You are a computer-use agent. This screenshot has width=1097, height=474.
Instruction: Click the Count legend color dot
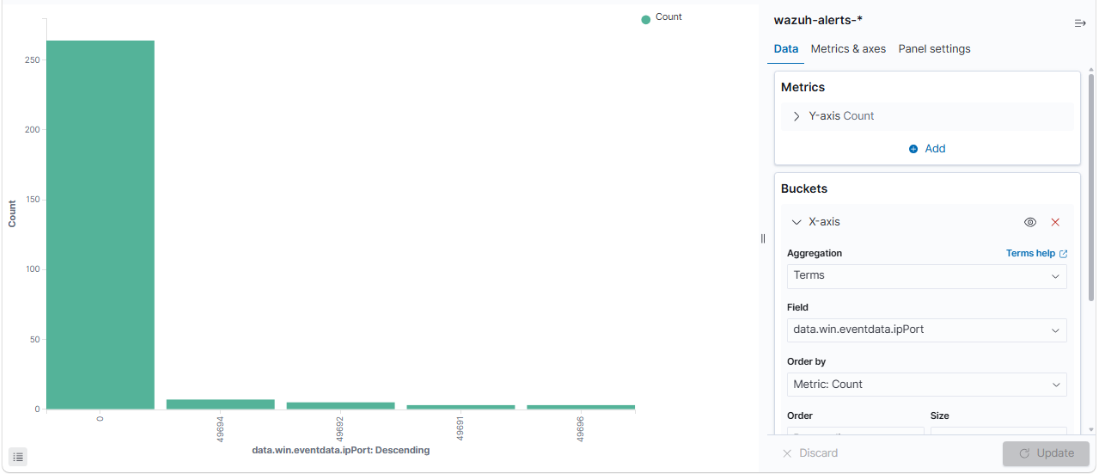[646, 20]
